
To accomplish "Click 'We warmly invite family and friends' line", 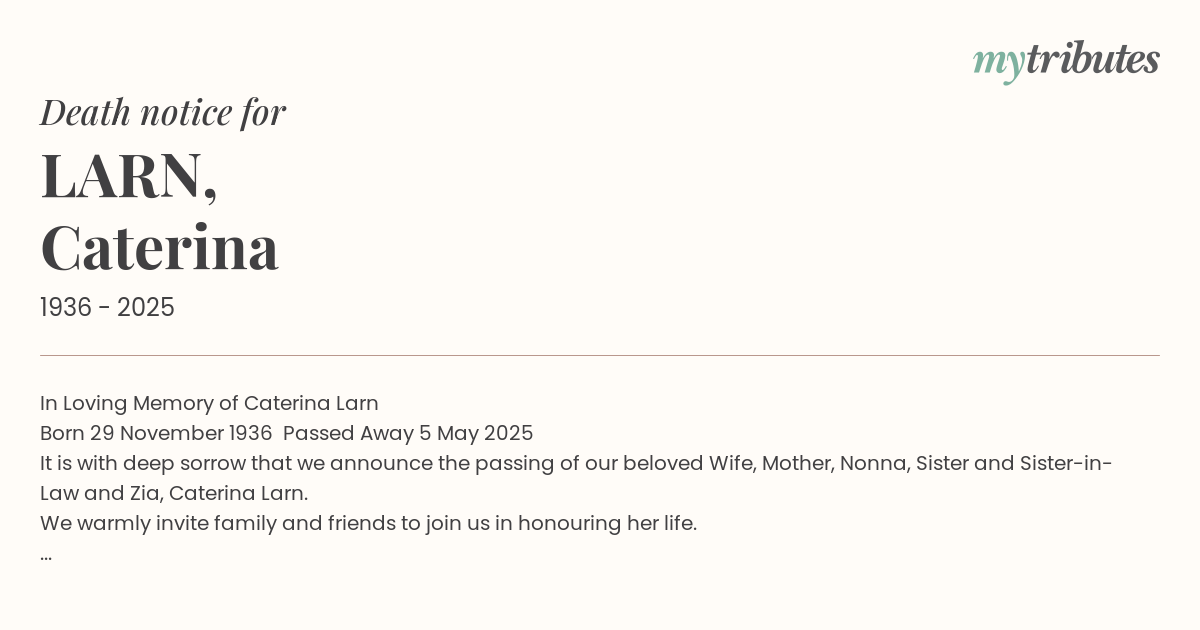I will click(x=368, y=523).
